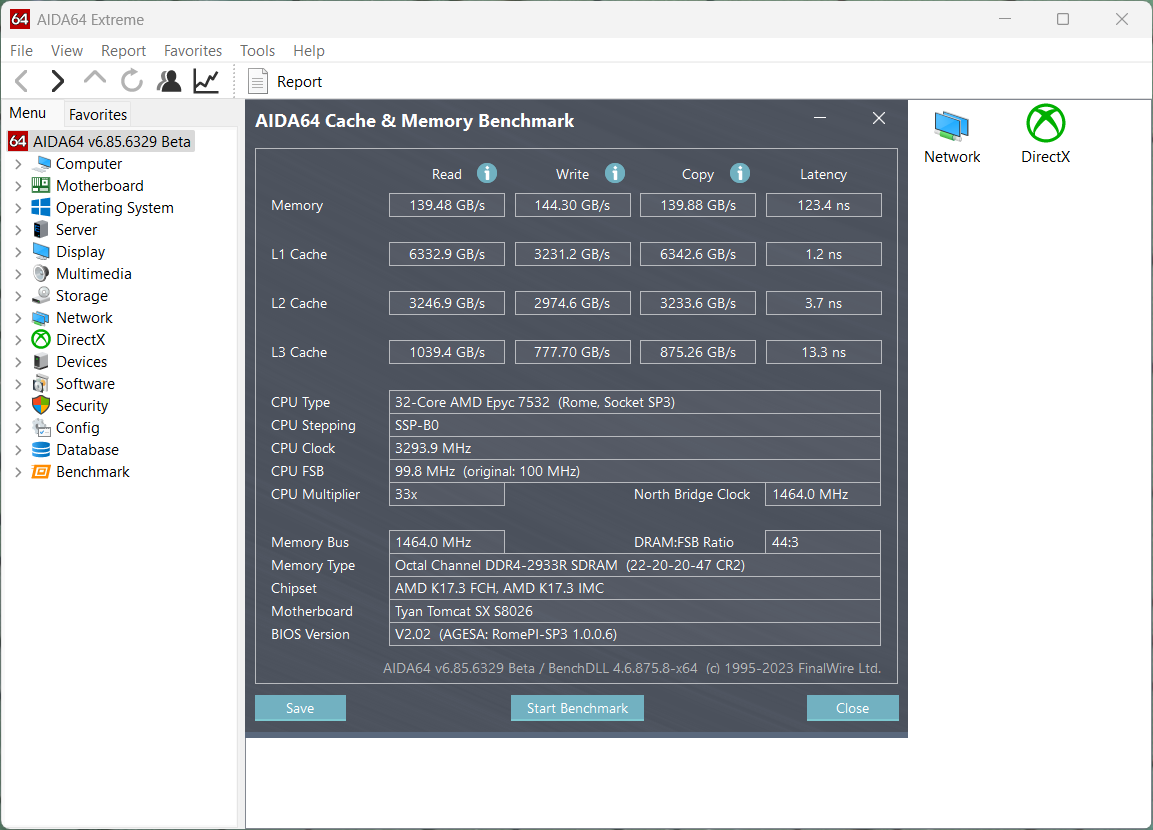Click the Close button in benchmark dialog
Image resolution: width=1153 pixels, height=830 pixels.
tap(852, 708)
